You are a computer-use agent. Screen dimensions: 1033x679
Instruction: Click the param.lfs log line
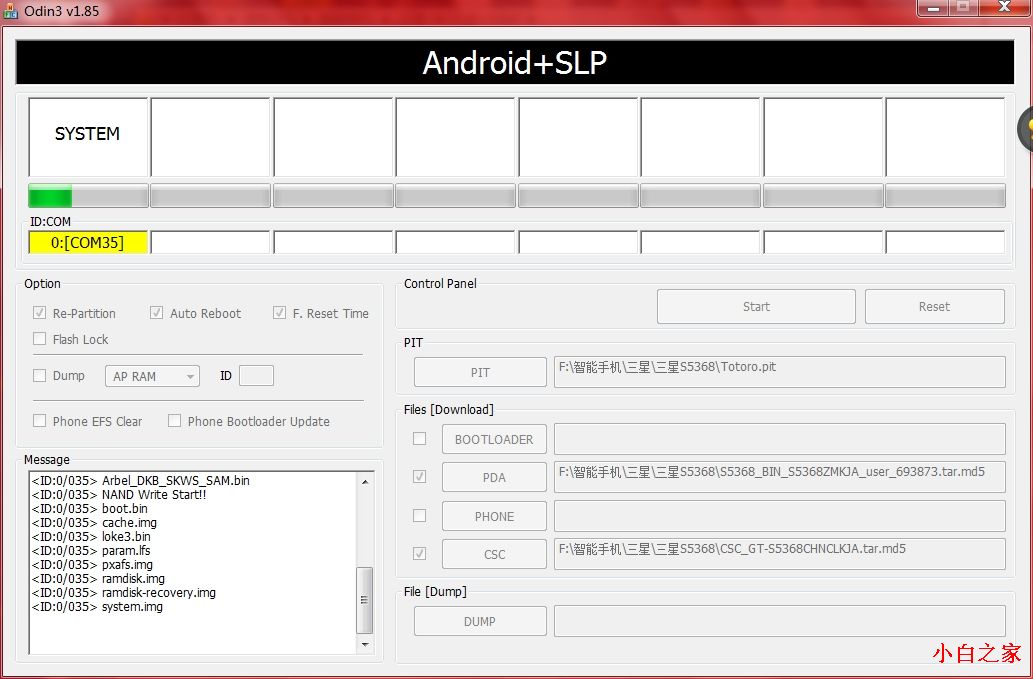tap(91, 551)
